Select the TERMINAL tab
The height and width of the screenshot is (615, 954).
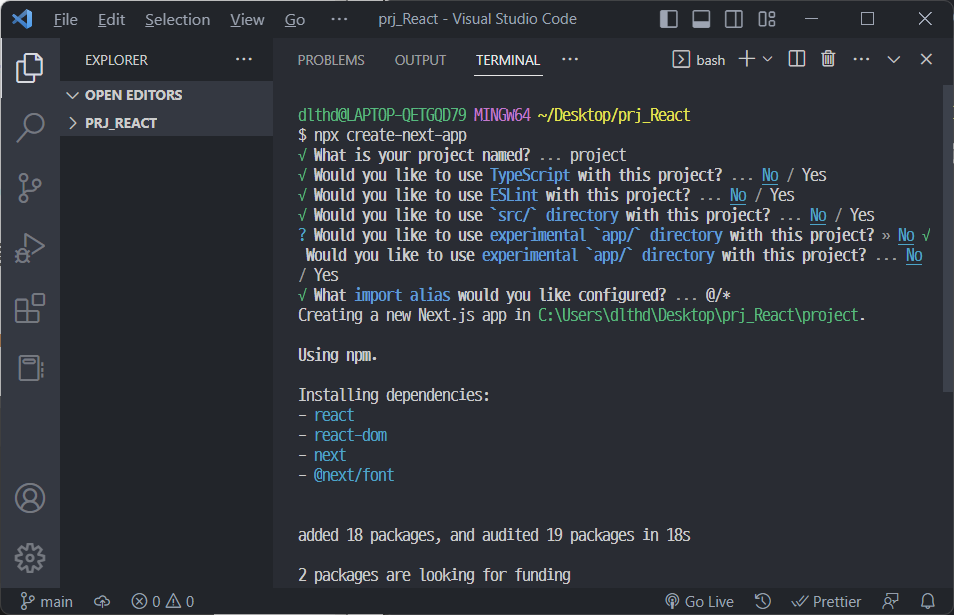[507, 60]
